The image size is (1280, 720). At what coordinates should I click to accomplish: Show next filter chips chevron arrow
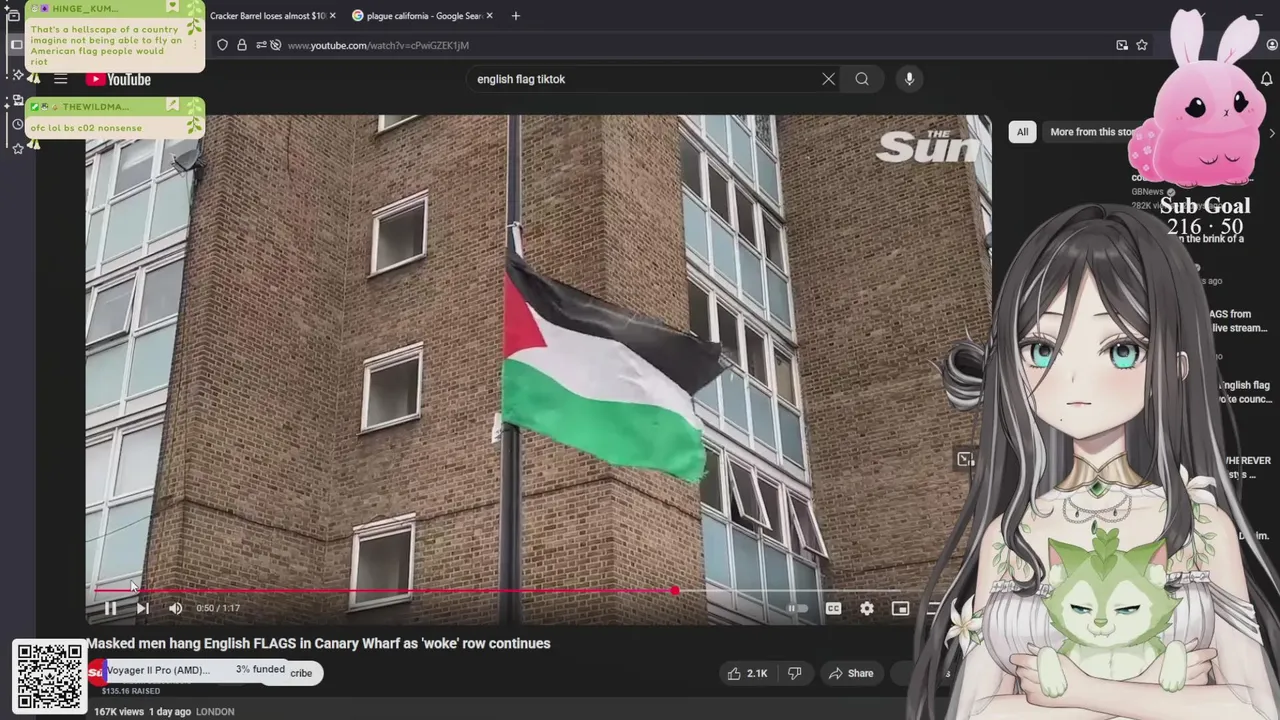coord(1271,132)
